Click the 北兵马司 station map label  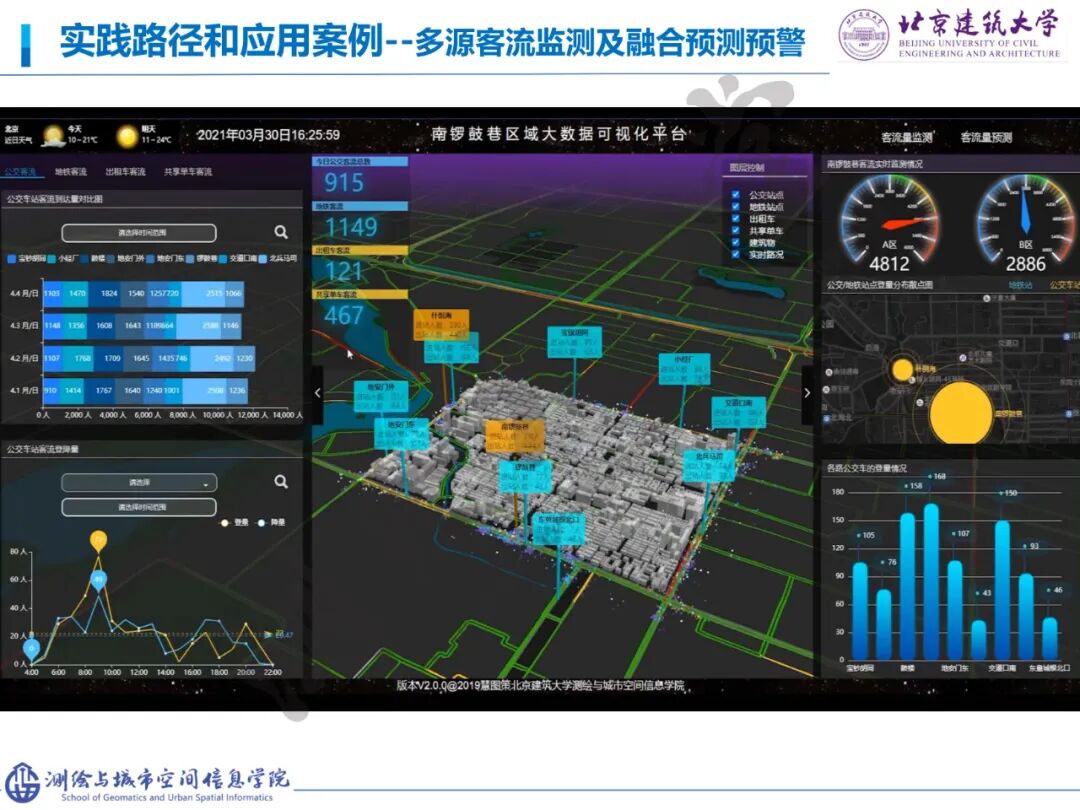[x=709, y=466]
